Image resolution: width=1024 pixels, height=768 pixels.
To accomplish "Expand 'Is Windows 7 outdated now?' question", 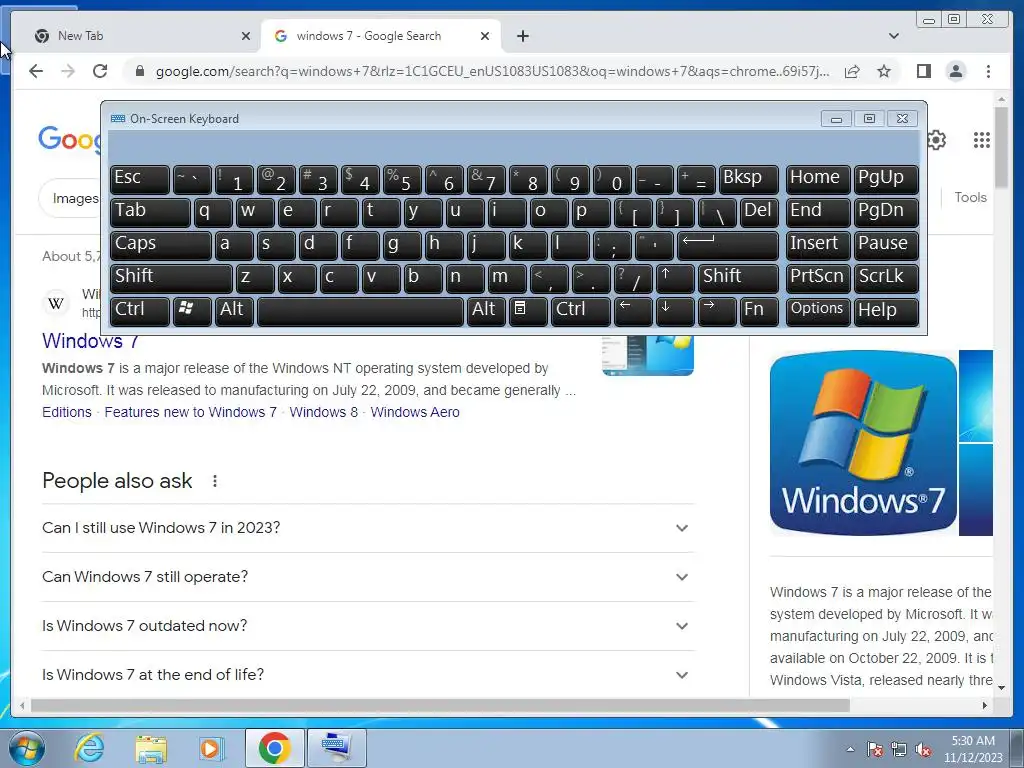I will click(x=368, y=626).
